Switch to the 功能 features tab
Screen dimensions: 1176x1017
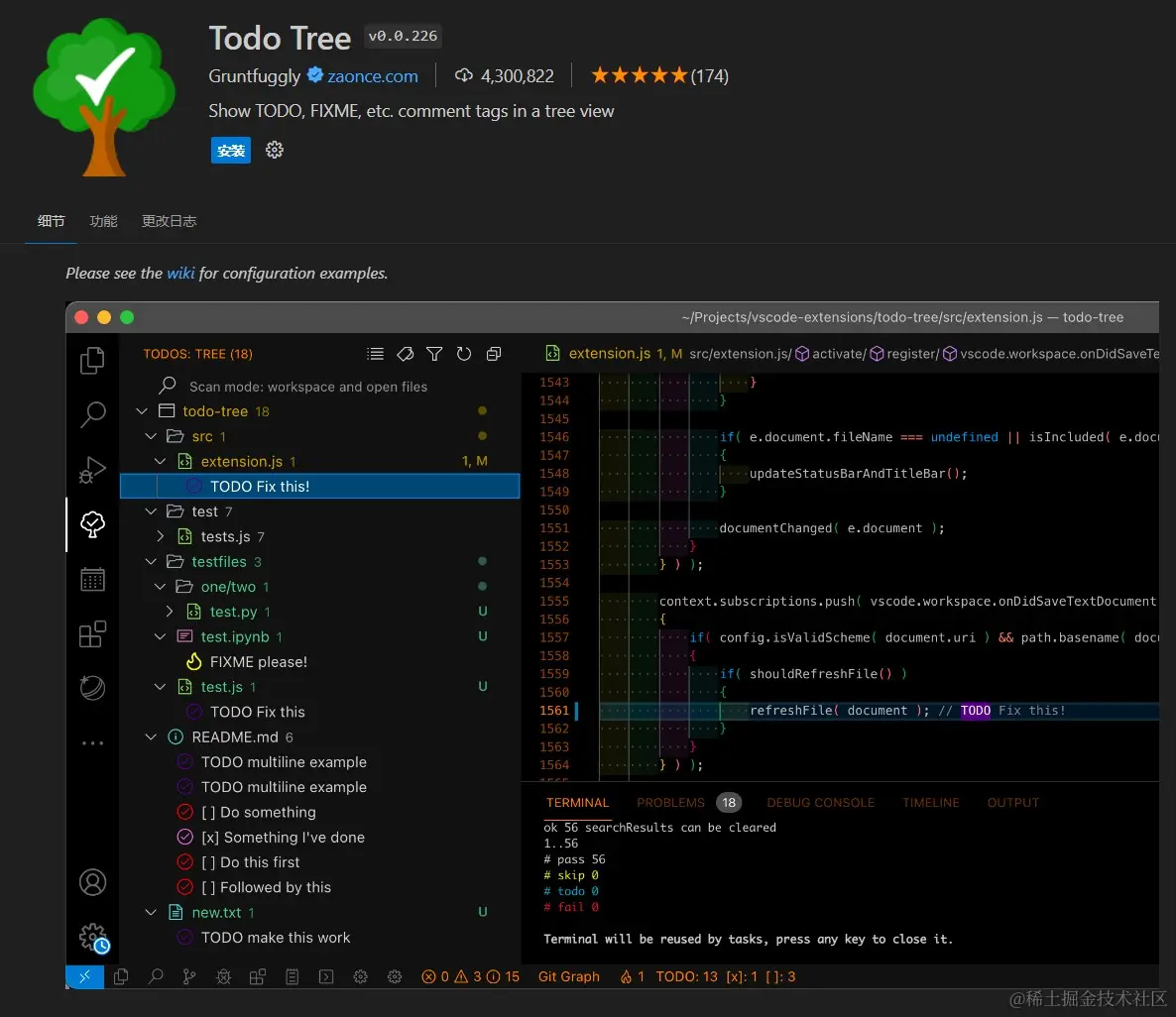(x=103, y=221)
